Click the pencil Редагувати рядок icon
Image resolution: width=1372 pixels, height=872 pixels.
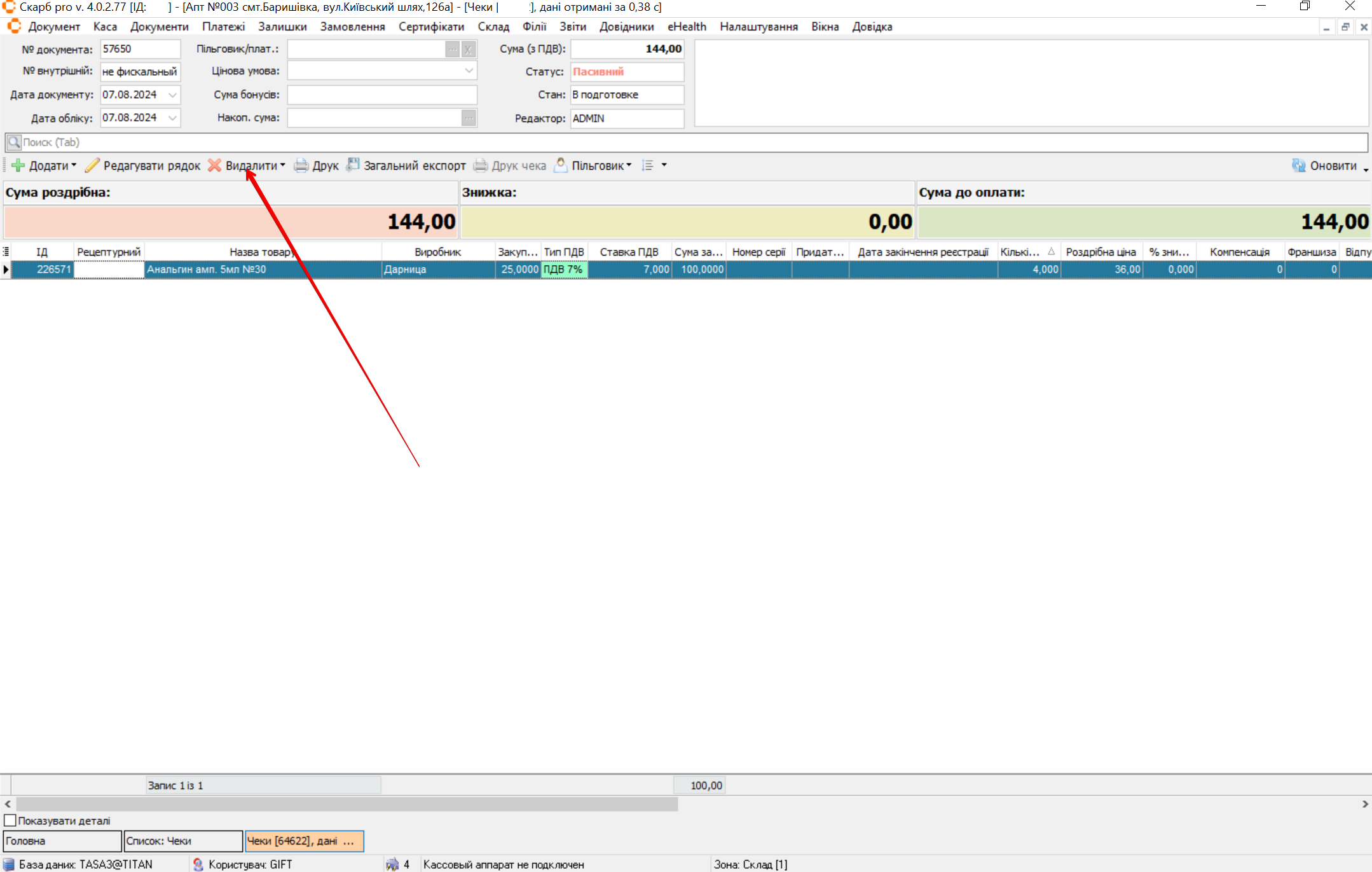pyautogui.click(x=93, y=165)
